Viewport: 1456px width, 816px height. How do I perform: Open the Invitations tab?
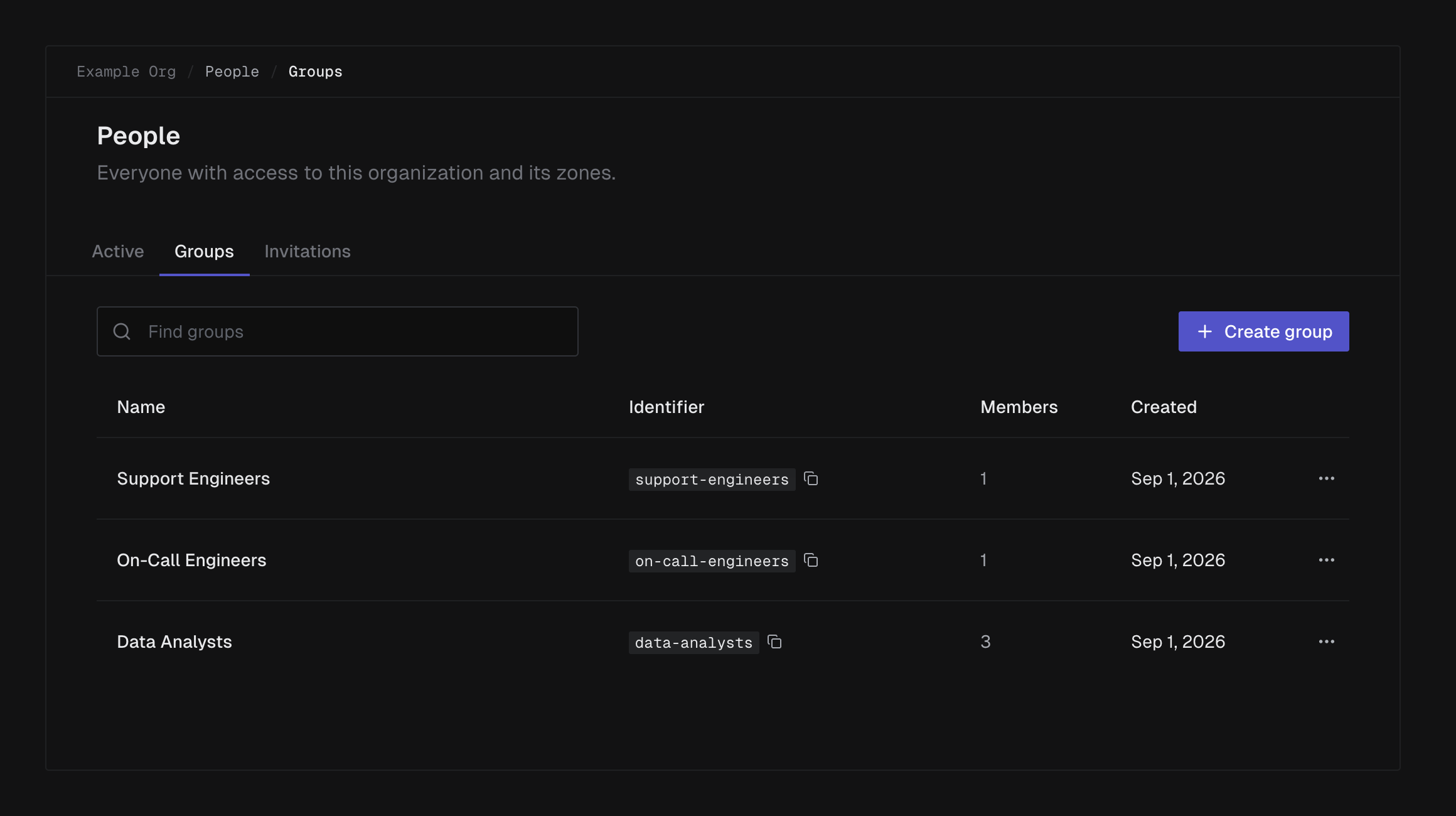click(308, 251)
